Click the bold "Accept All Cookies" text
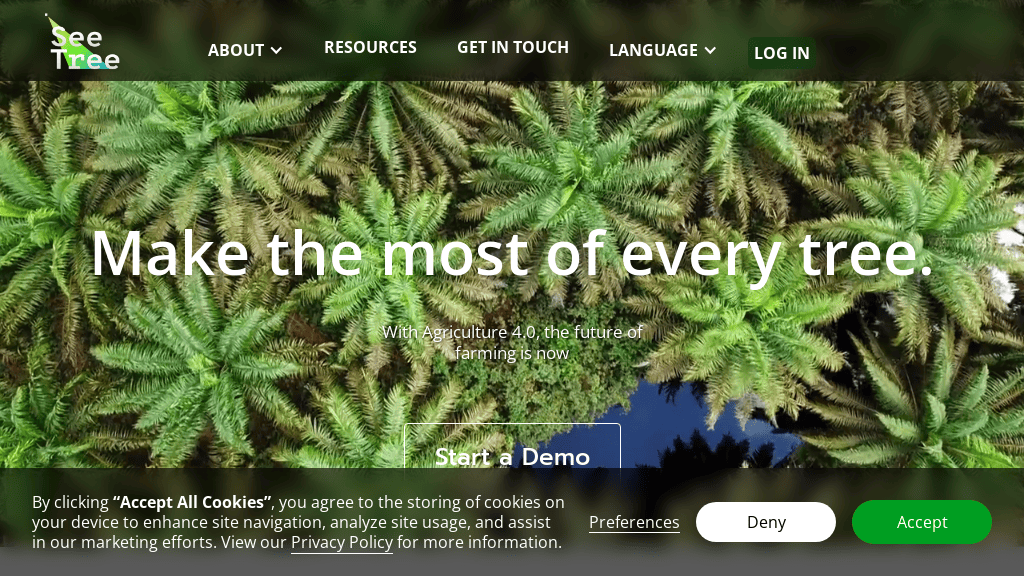 [x=192, y=502]
